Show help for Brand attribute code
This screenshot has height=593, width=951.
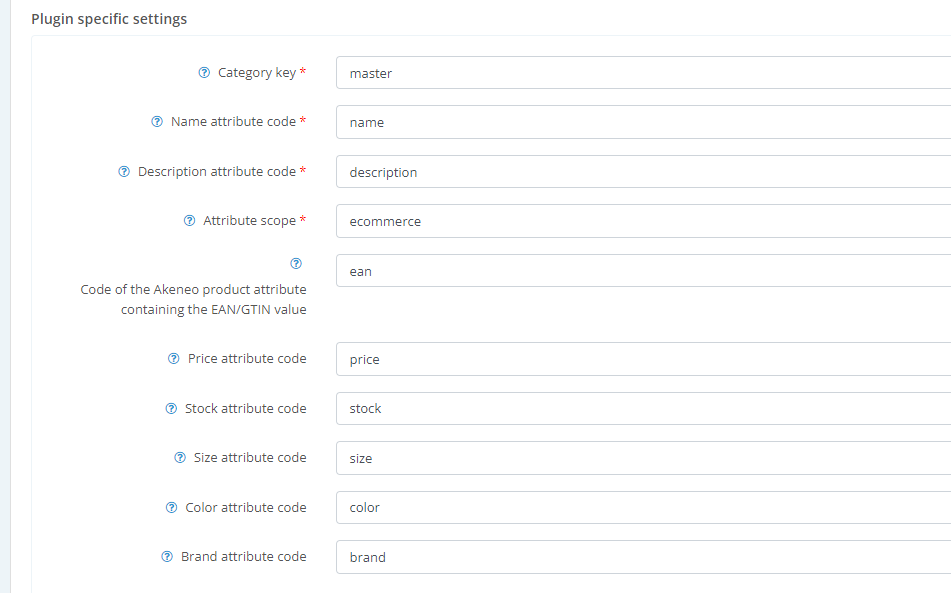coord(167,557)
